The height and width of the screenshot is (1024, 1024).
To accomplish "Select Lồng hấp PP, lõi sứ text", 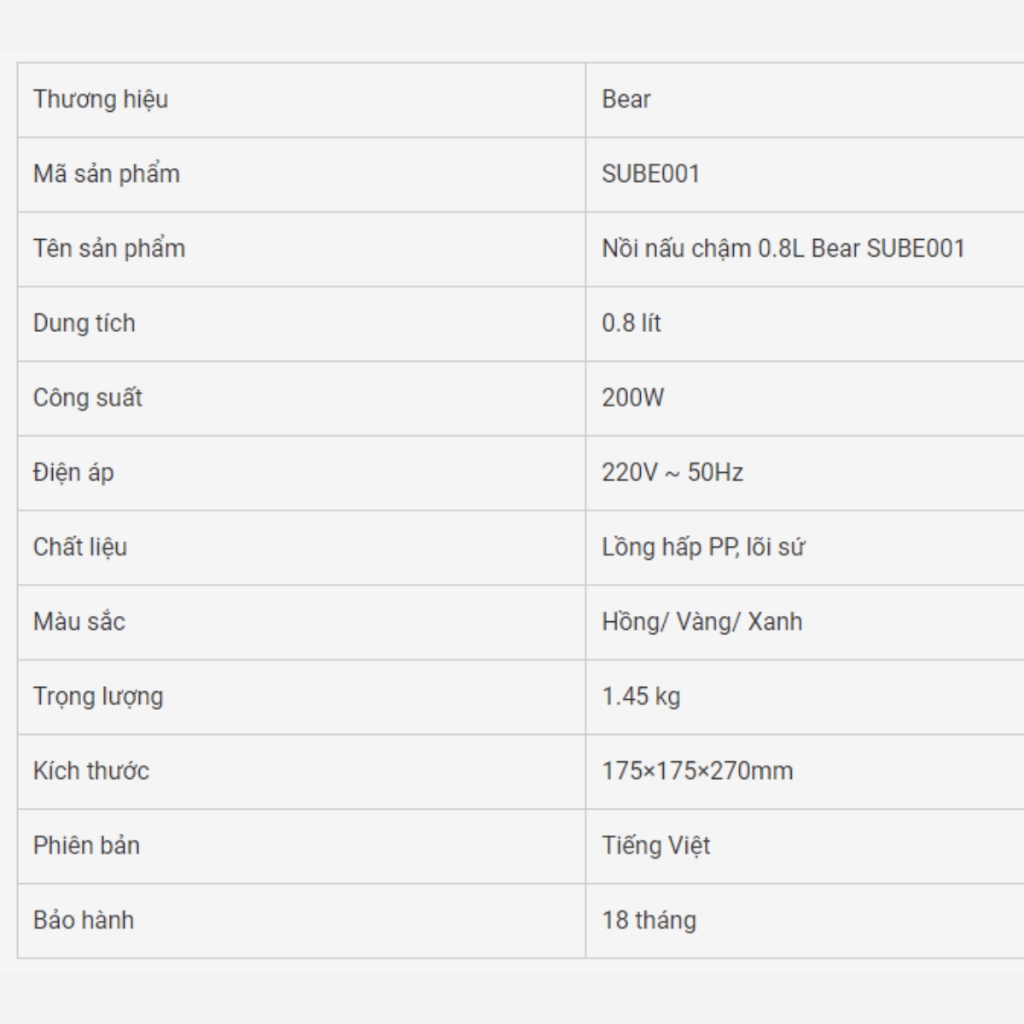I will point(703,547).
